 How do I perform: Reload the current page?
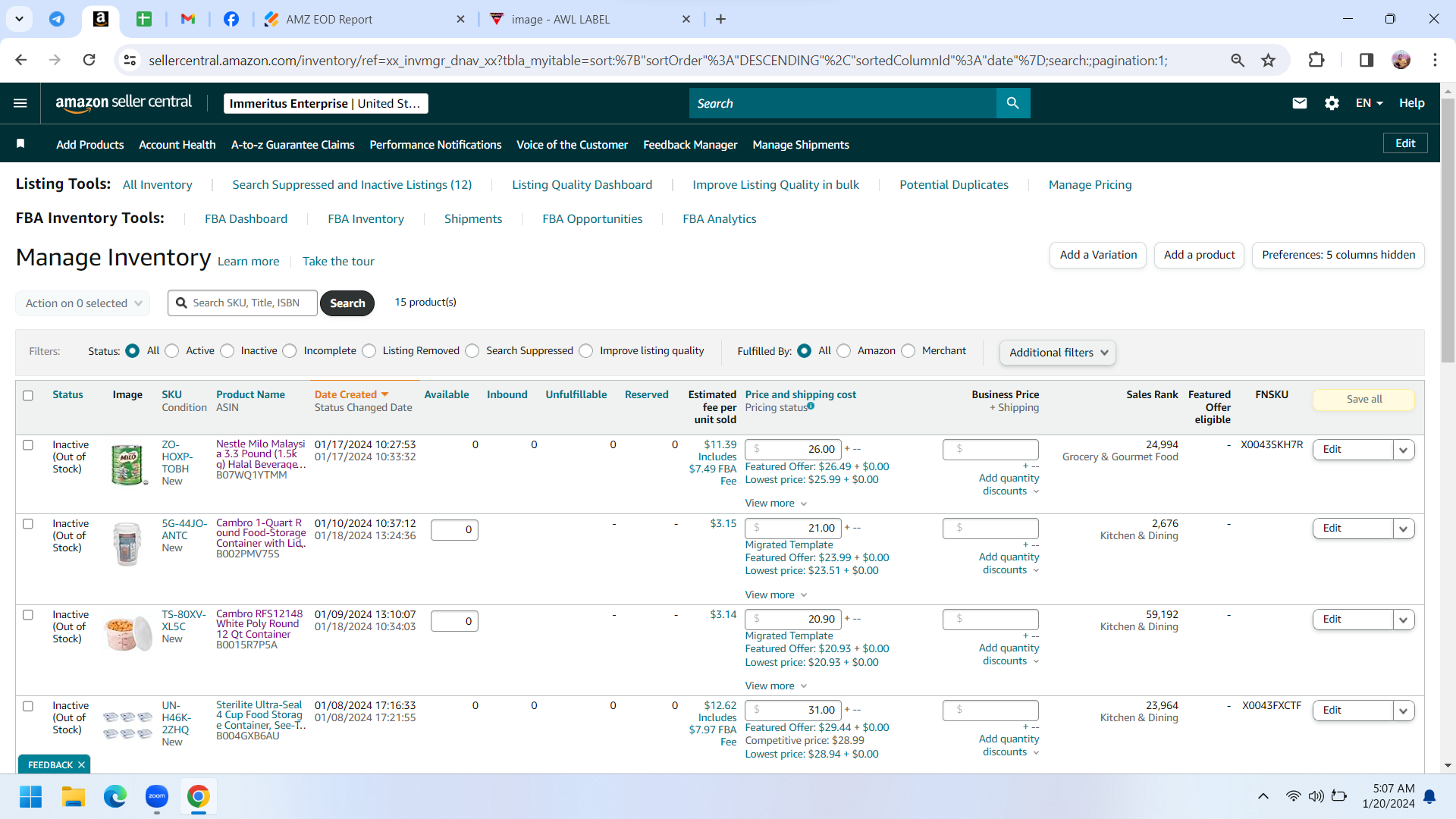coord(89,60)
